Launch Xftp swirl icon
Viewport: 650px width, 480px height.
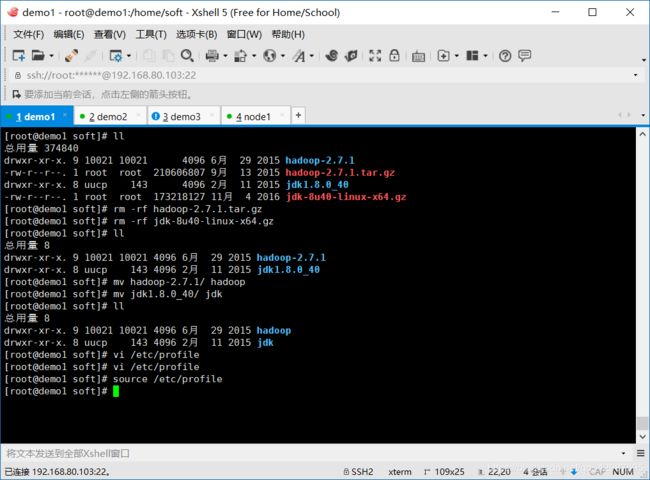click(x=332, y=56)
